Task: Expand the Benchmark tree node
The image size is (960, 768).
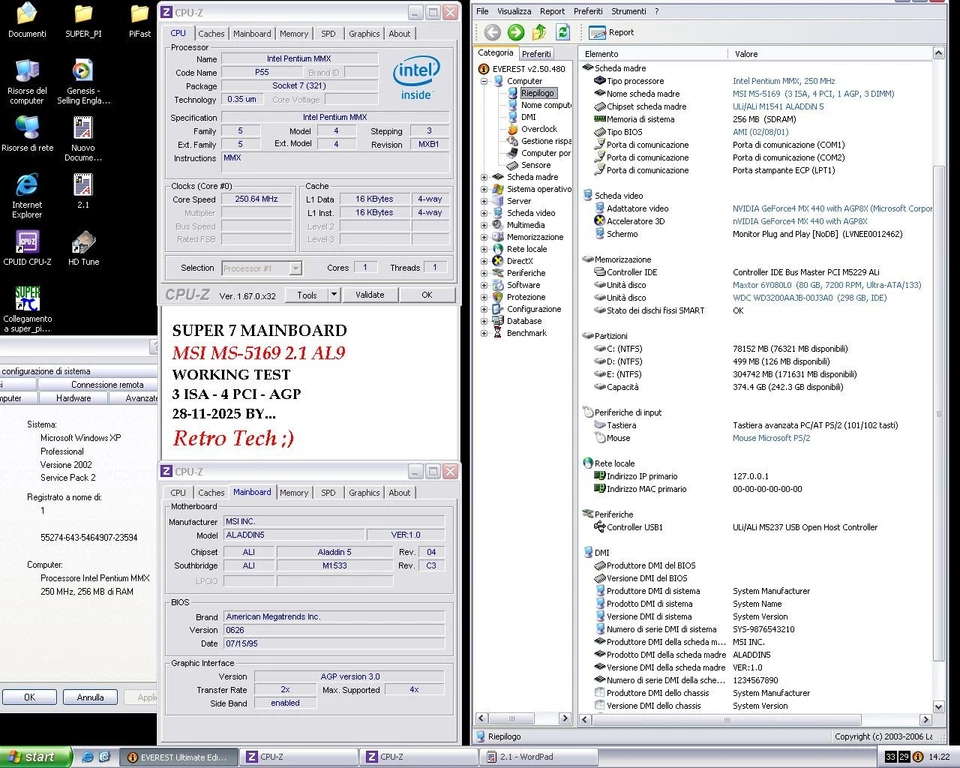Action: tap(485, 333)
